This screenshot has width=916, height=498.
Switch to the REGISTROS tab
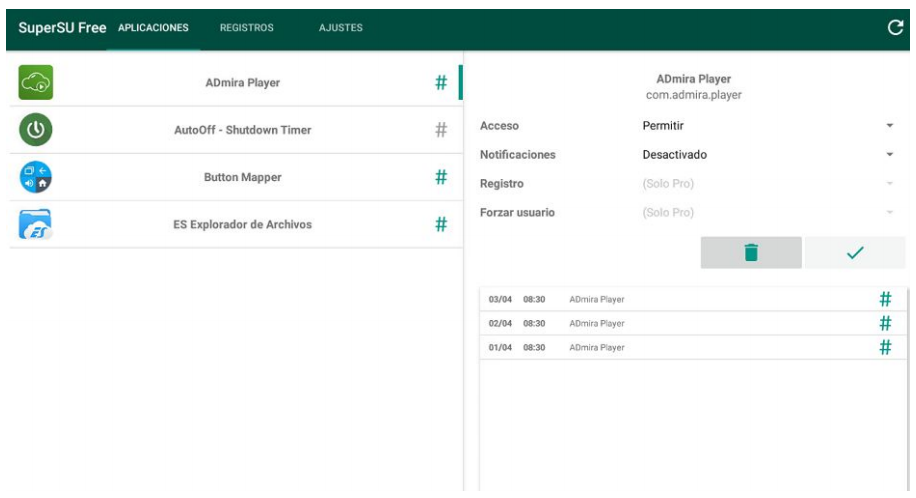click(x=246, y=28)
